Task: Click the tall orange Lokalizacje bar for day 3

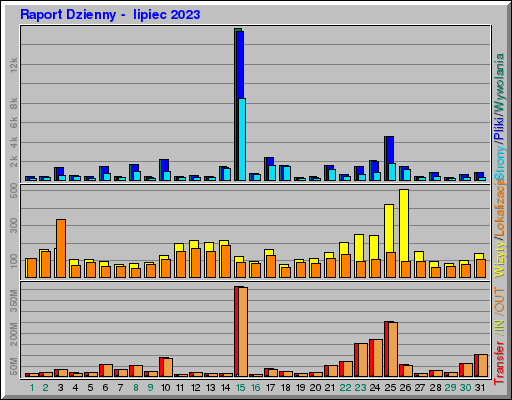Action: pos(61,248)
